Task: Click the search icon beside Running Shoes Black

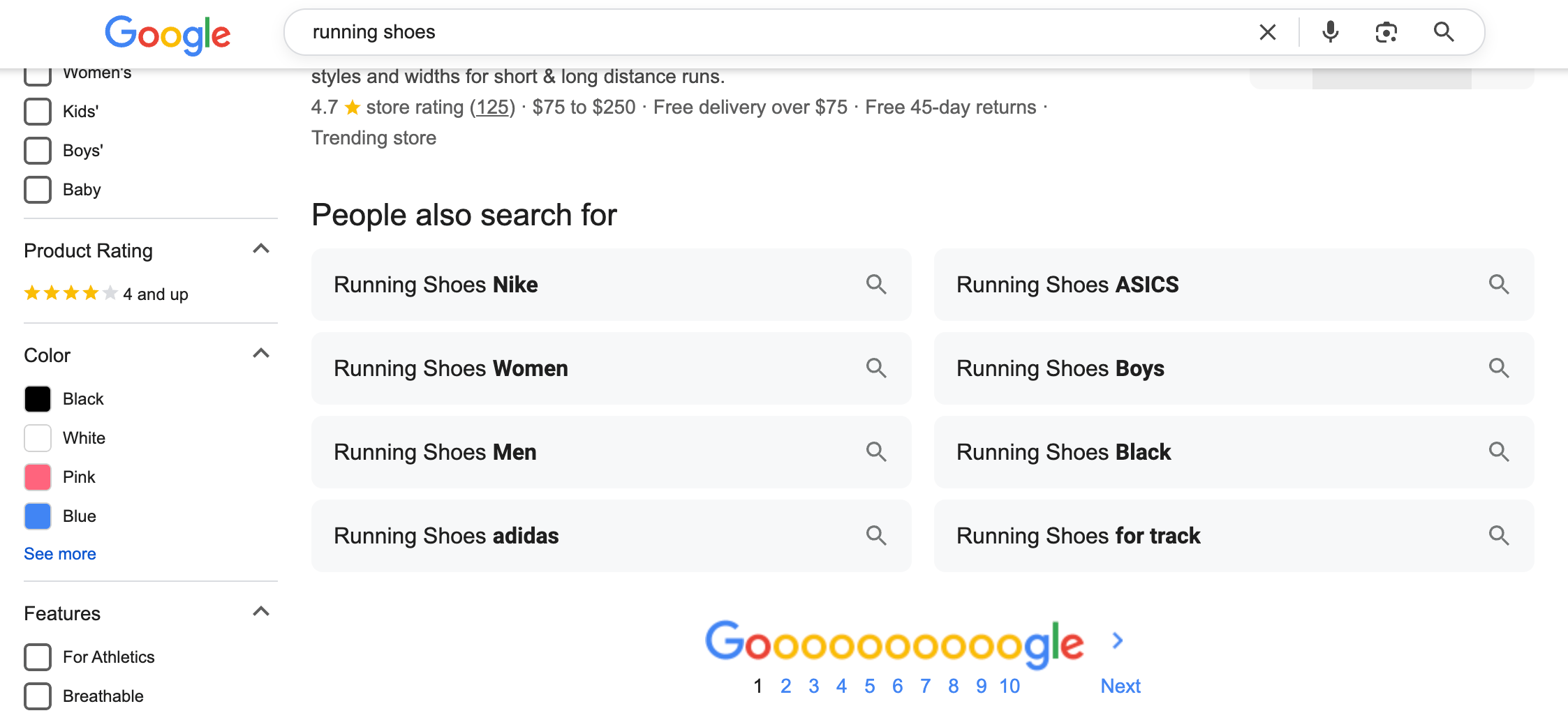Action: click(x=1499, y=452)
